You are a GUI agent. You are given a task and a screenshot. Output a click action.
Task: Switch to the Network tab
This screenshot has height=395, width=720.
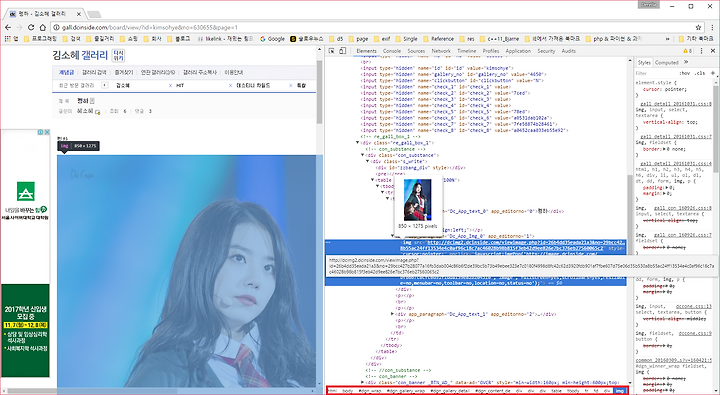point(441,51)
